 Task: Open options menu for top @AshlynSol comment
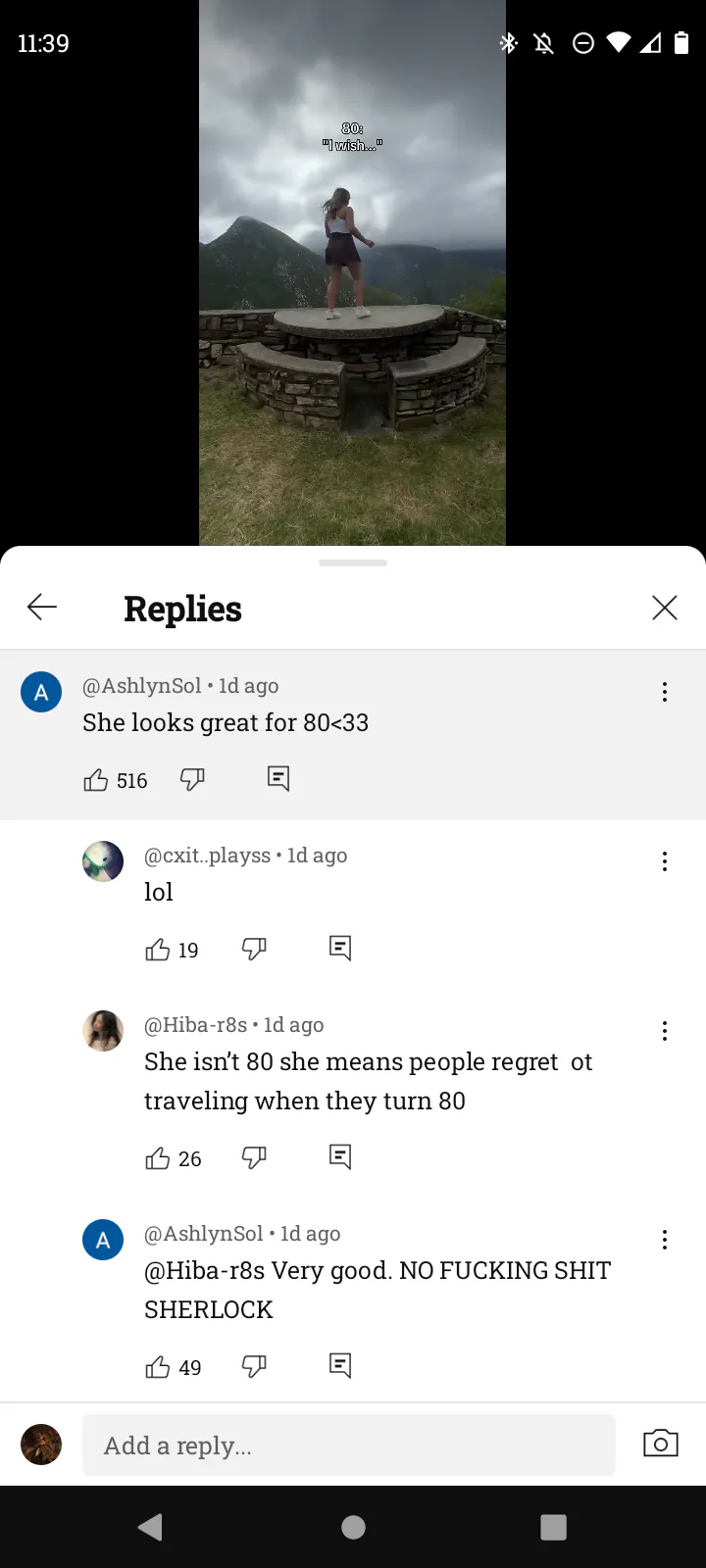tap(665, 692)
